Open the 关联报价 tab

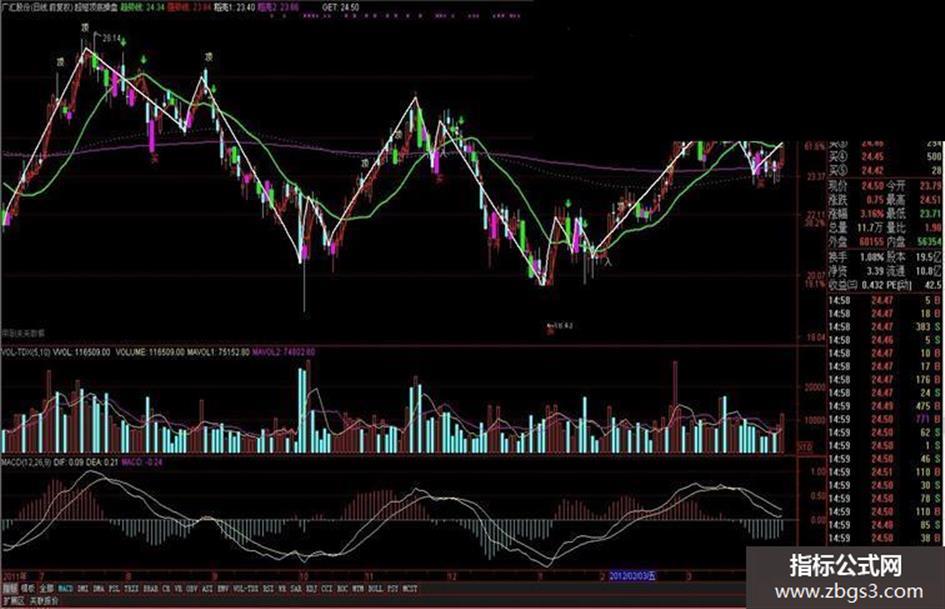pos(44,601)
